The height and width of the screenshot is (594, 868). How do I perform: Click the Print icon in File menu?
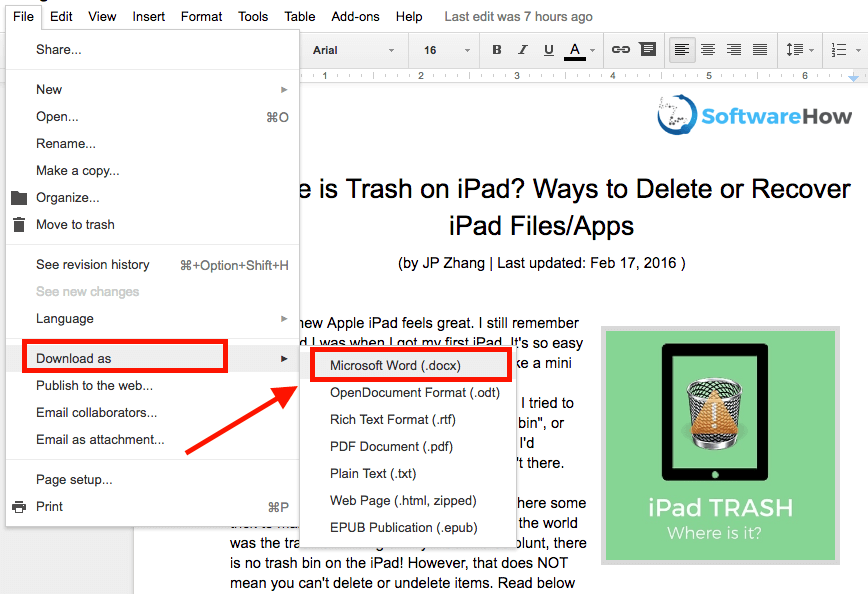[18, 507]
